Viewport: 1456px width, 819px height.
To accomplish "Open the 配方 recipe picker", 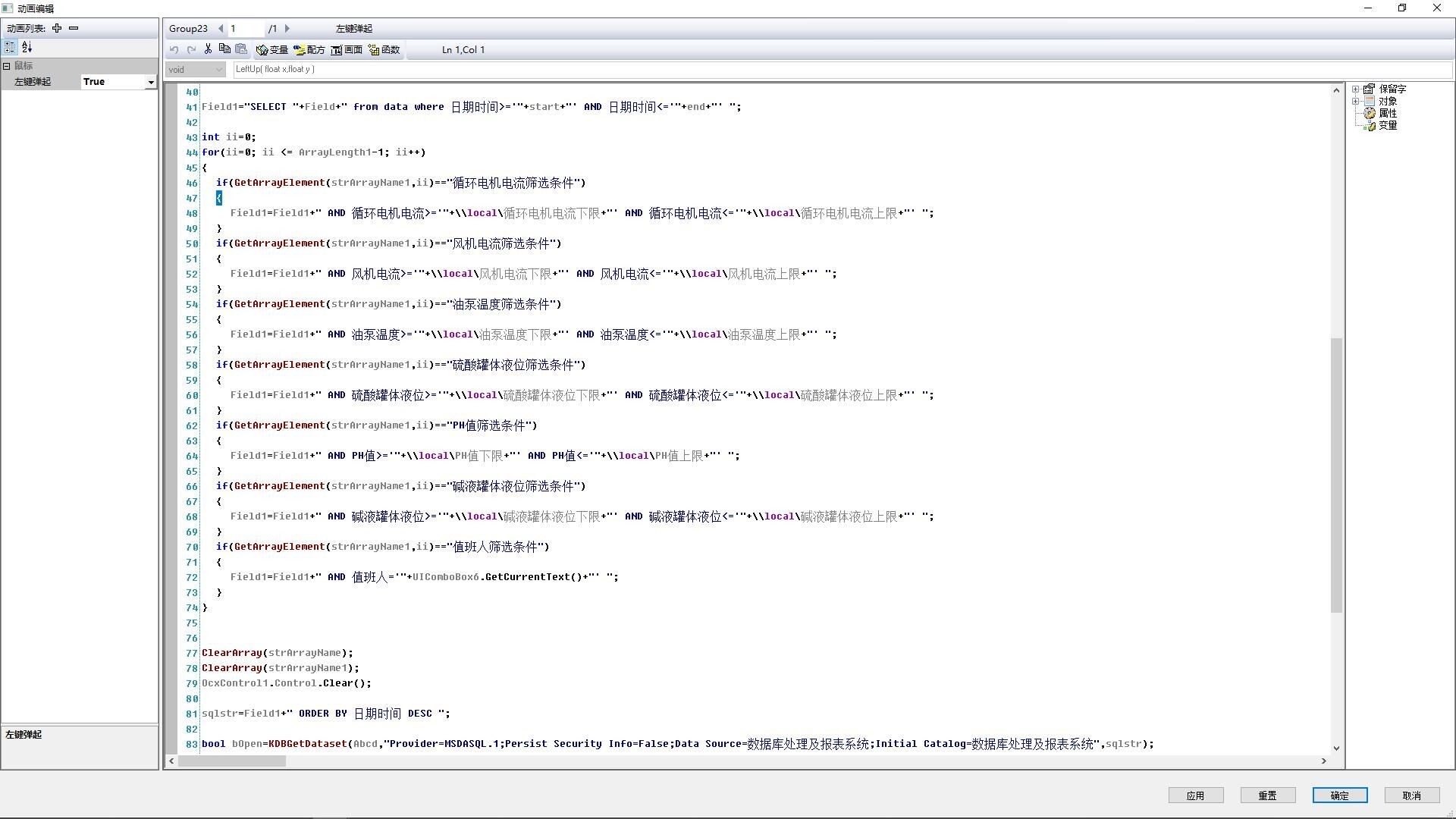I will (309, 50).
